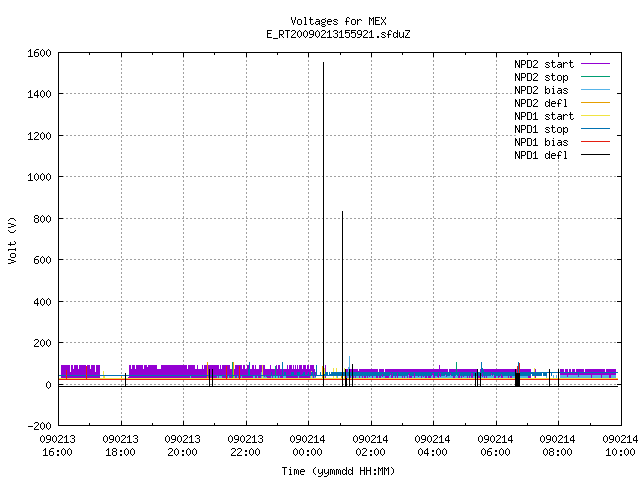The height and width of the screenshot is (480, 640).
Task: Click the 'NPD2 bias' legend label
Action: pos(541,90)
